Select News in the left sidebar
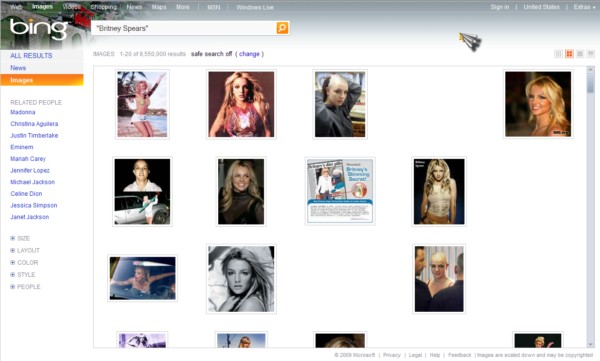The height and width of the screenshot is (361, 600). click(18, 68)
